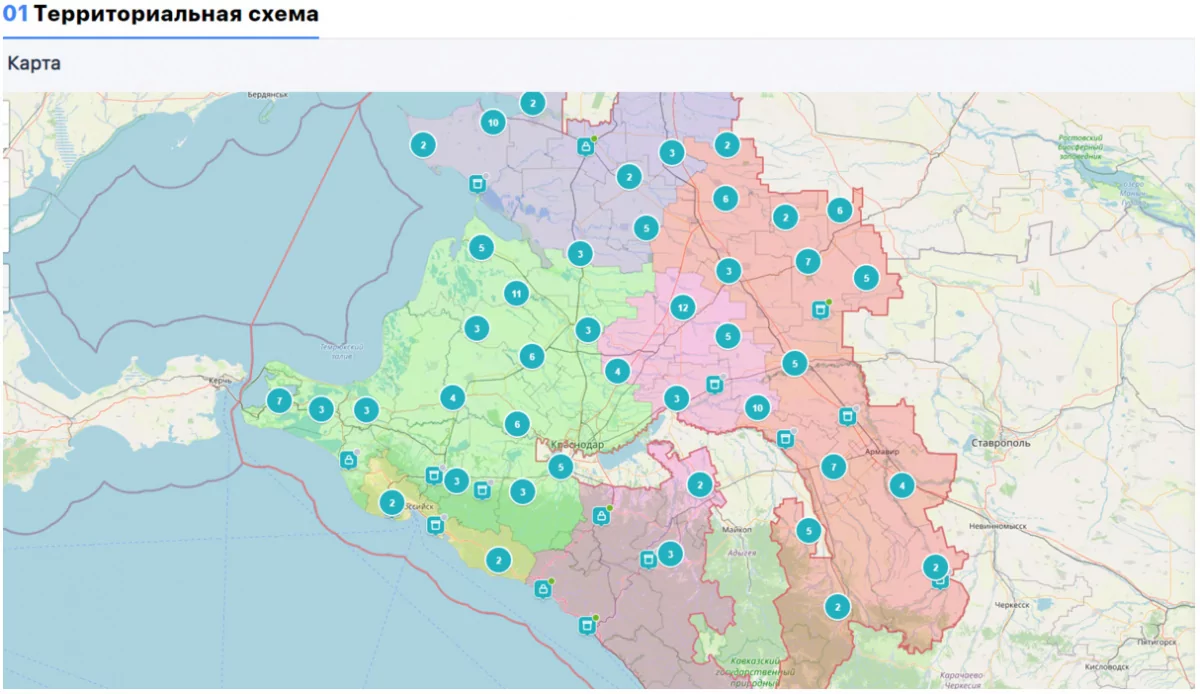Screen dimensions: 1200x694
Task: Click bin marker north of Армавир
Action: pos(847,416)
